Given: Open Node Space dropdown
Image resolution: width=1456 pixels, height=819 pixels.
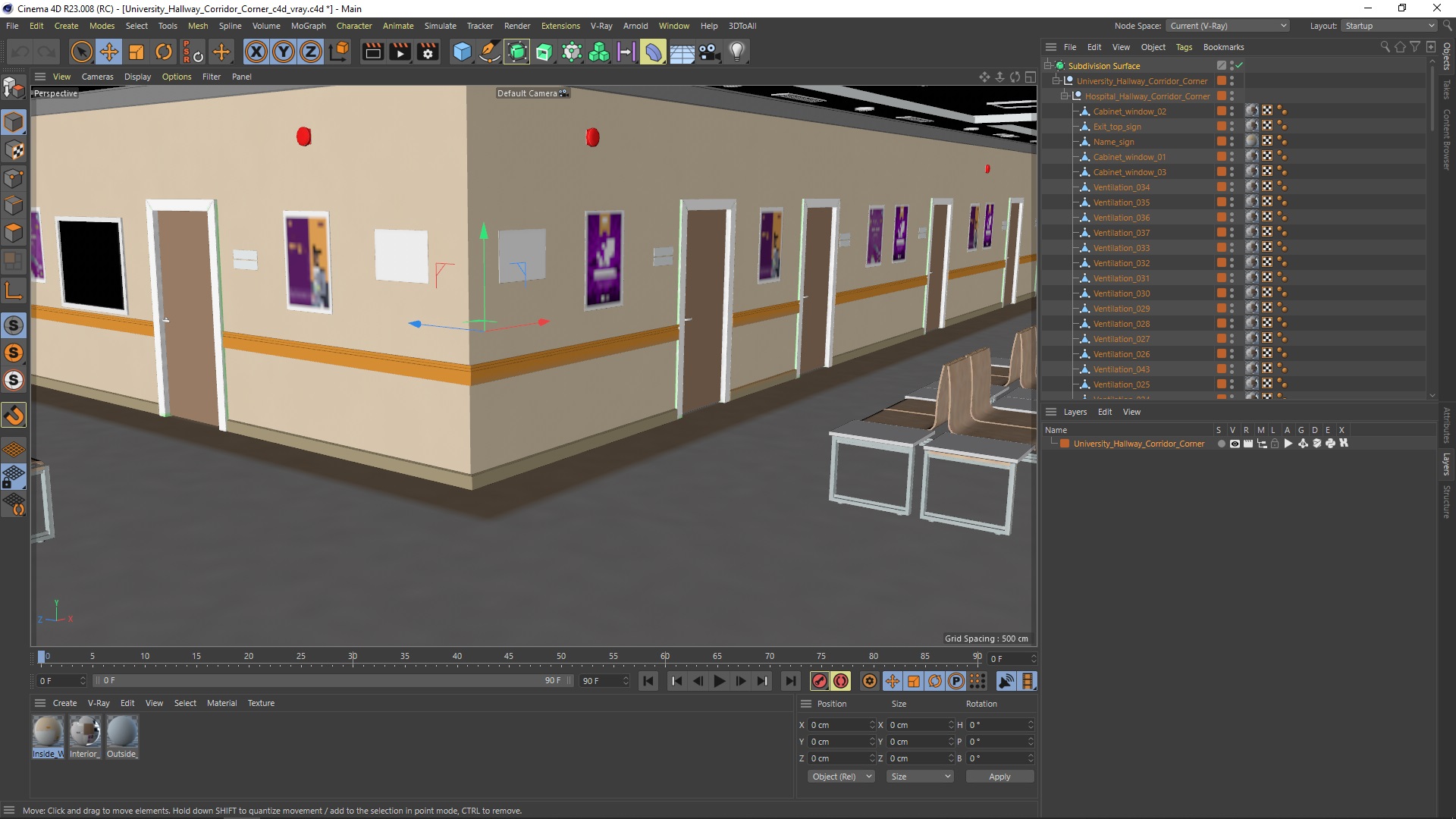Looking at the screenshot, I should 1227,26.
